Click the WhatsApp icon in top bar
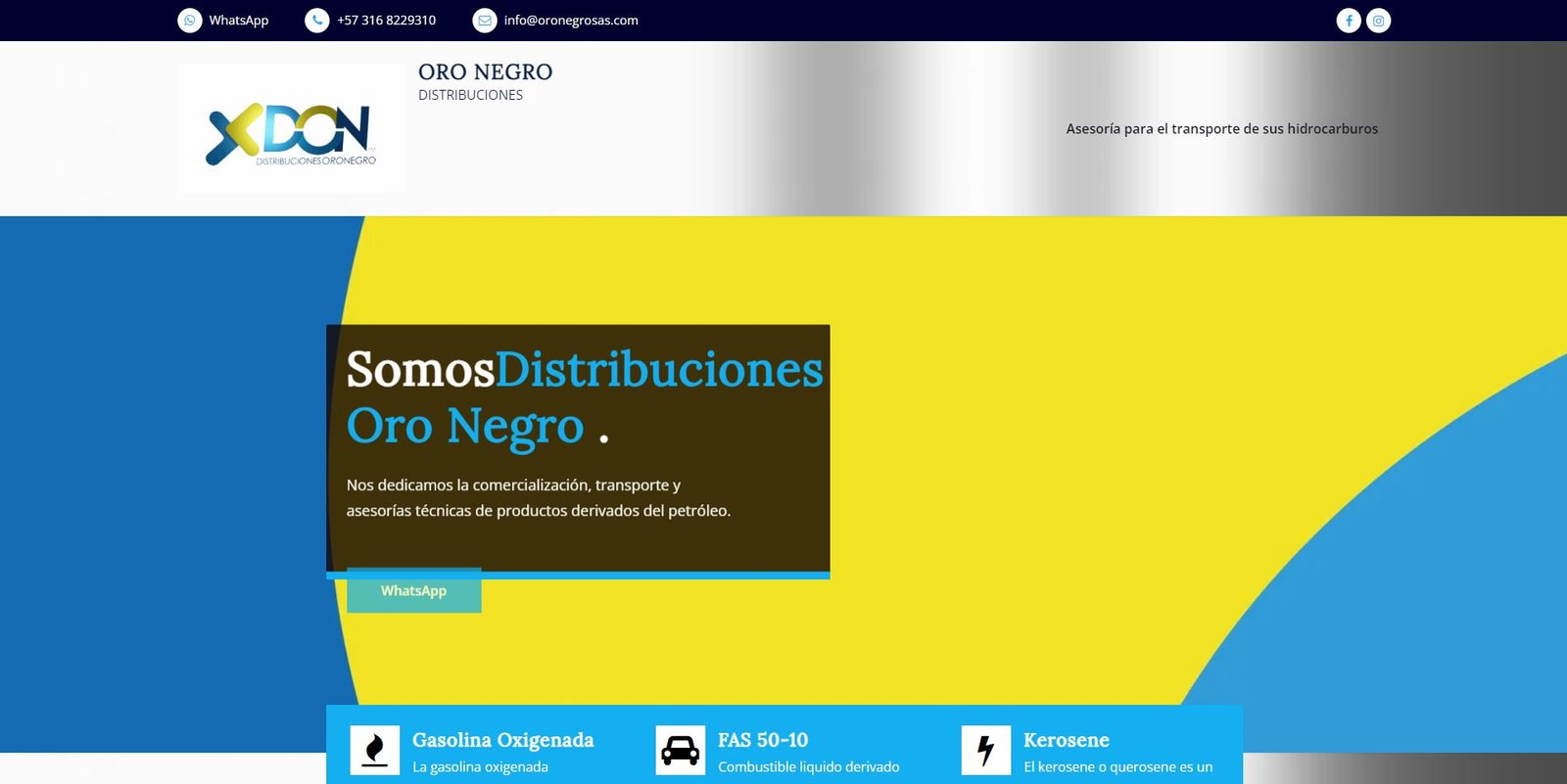The height and width of the screenshot is (784, 1567). pos(190,21)
